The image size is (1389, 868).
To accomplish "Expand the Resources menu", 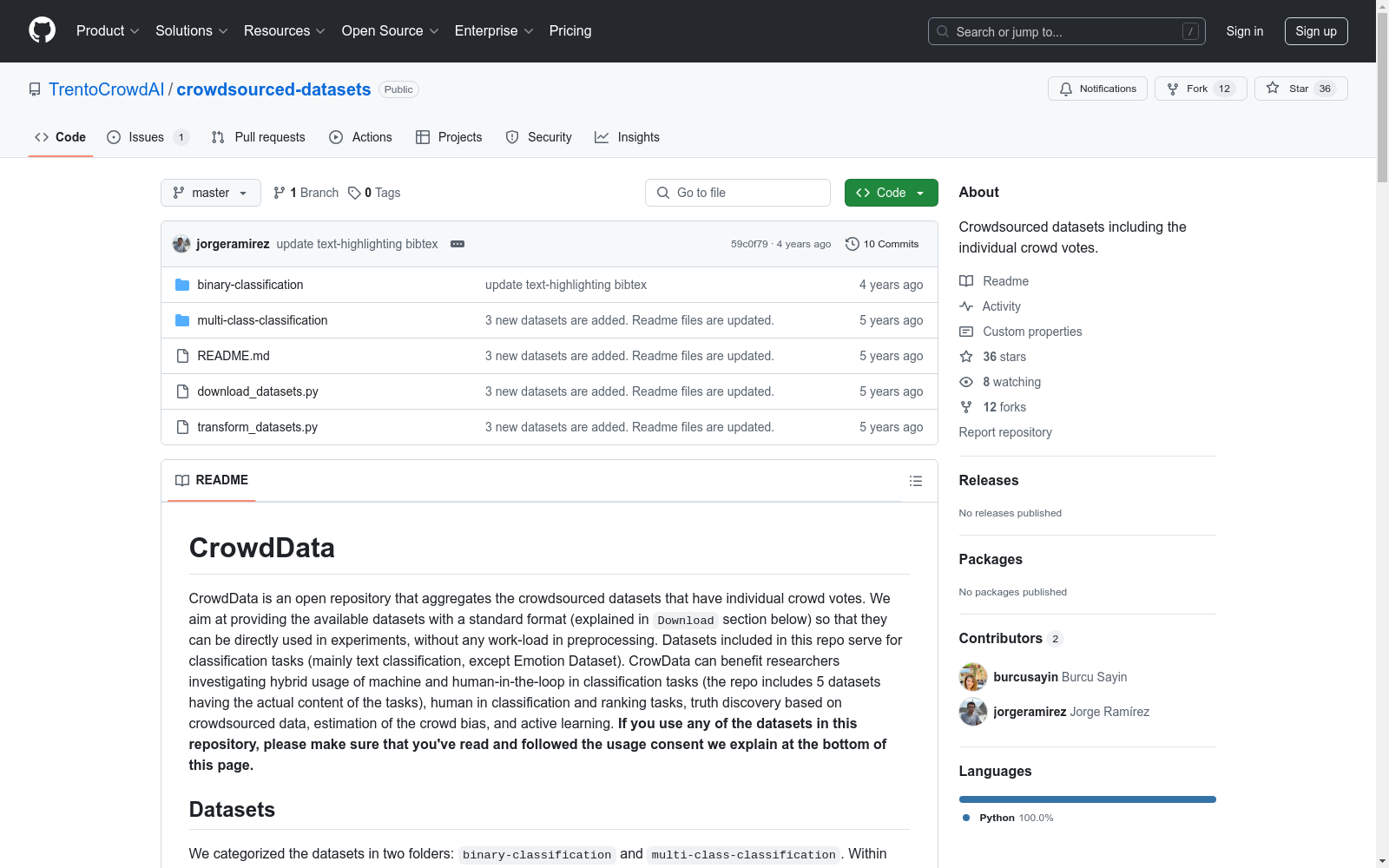I will point(284,30).
